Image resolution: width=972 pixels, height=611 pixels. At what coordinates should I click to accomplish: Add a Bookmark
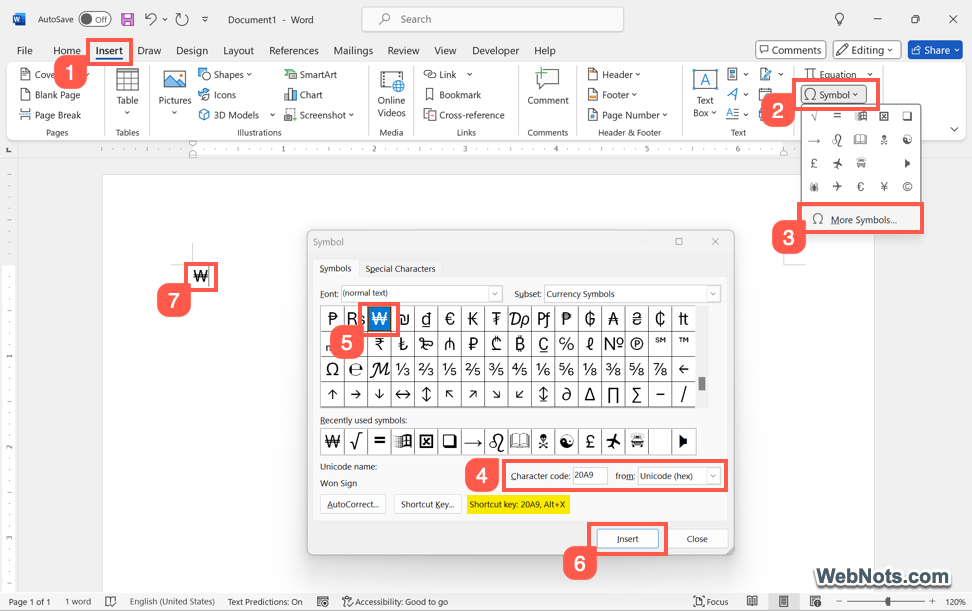point(453,95)
